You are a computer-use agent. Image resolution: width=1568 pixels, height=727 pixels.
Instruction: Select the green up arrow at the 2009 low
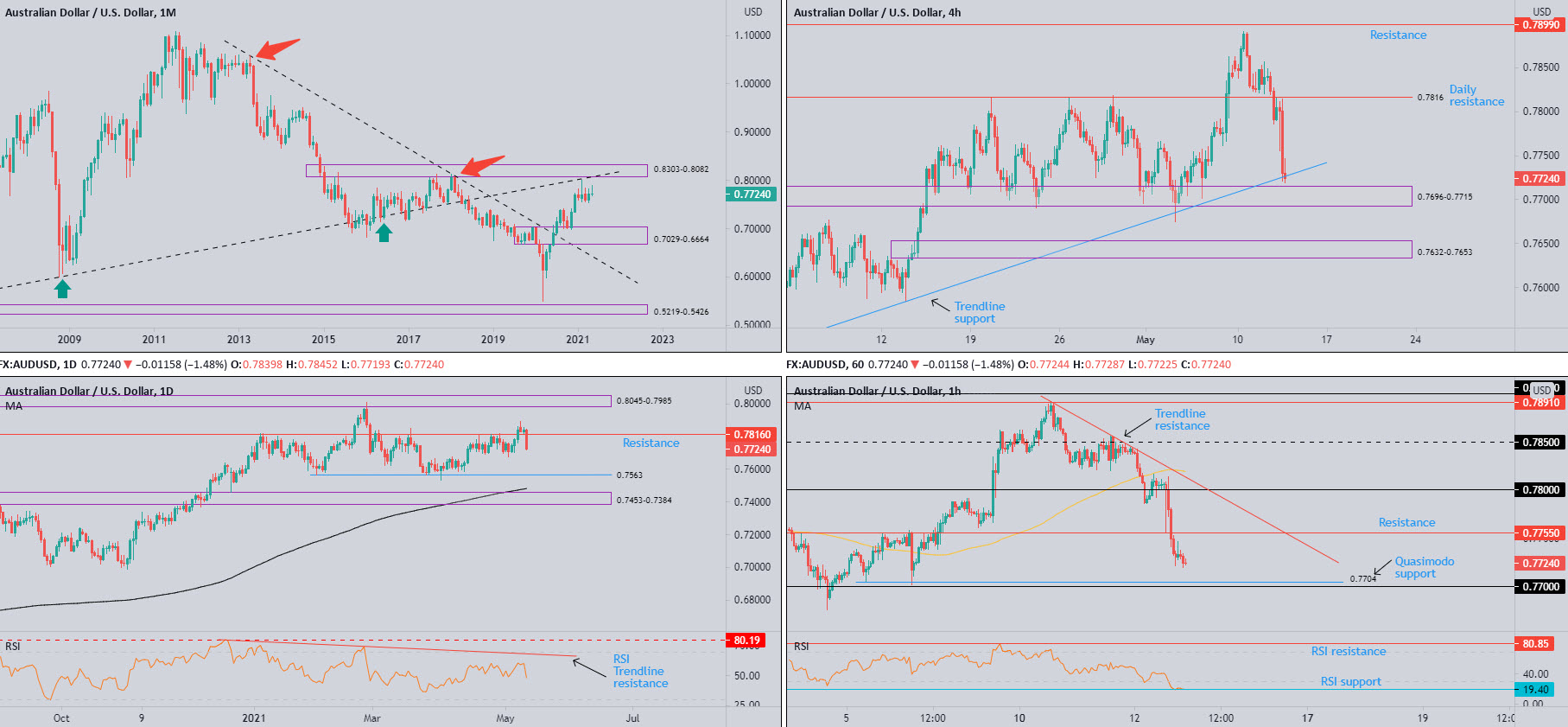pyautogui.click(x=62, y=289)
